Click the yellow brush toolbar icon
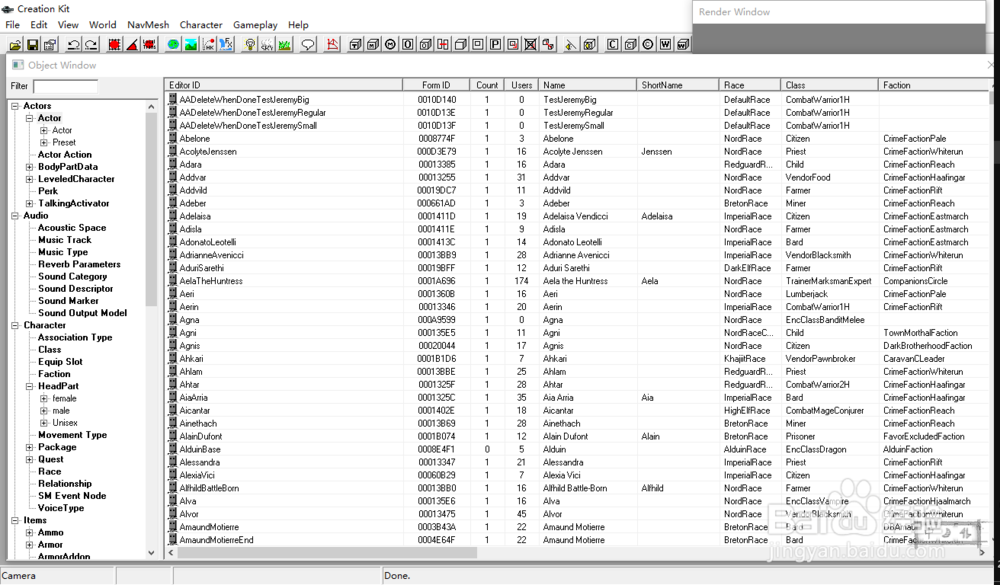 coord(571,44)
